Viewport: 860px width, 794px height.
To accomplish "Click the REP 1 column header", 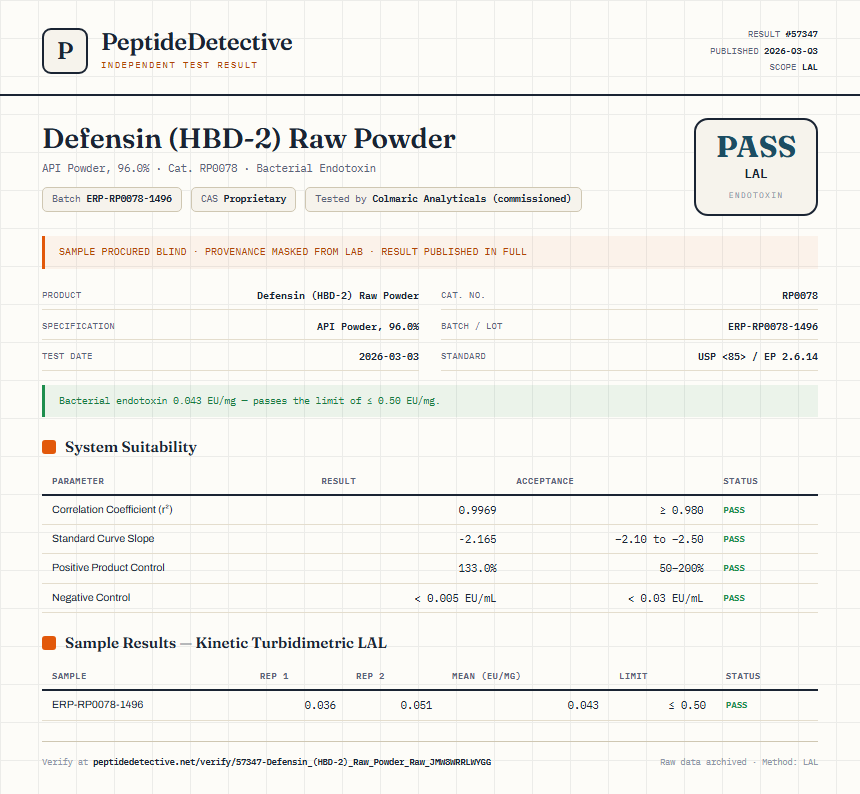I will coord(274,676).
